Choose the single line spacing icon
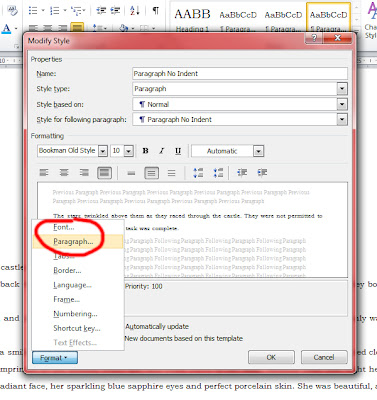This screenshot has height=400, width=377. (x=131, y=173)
